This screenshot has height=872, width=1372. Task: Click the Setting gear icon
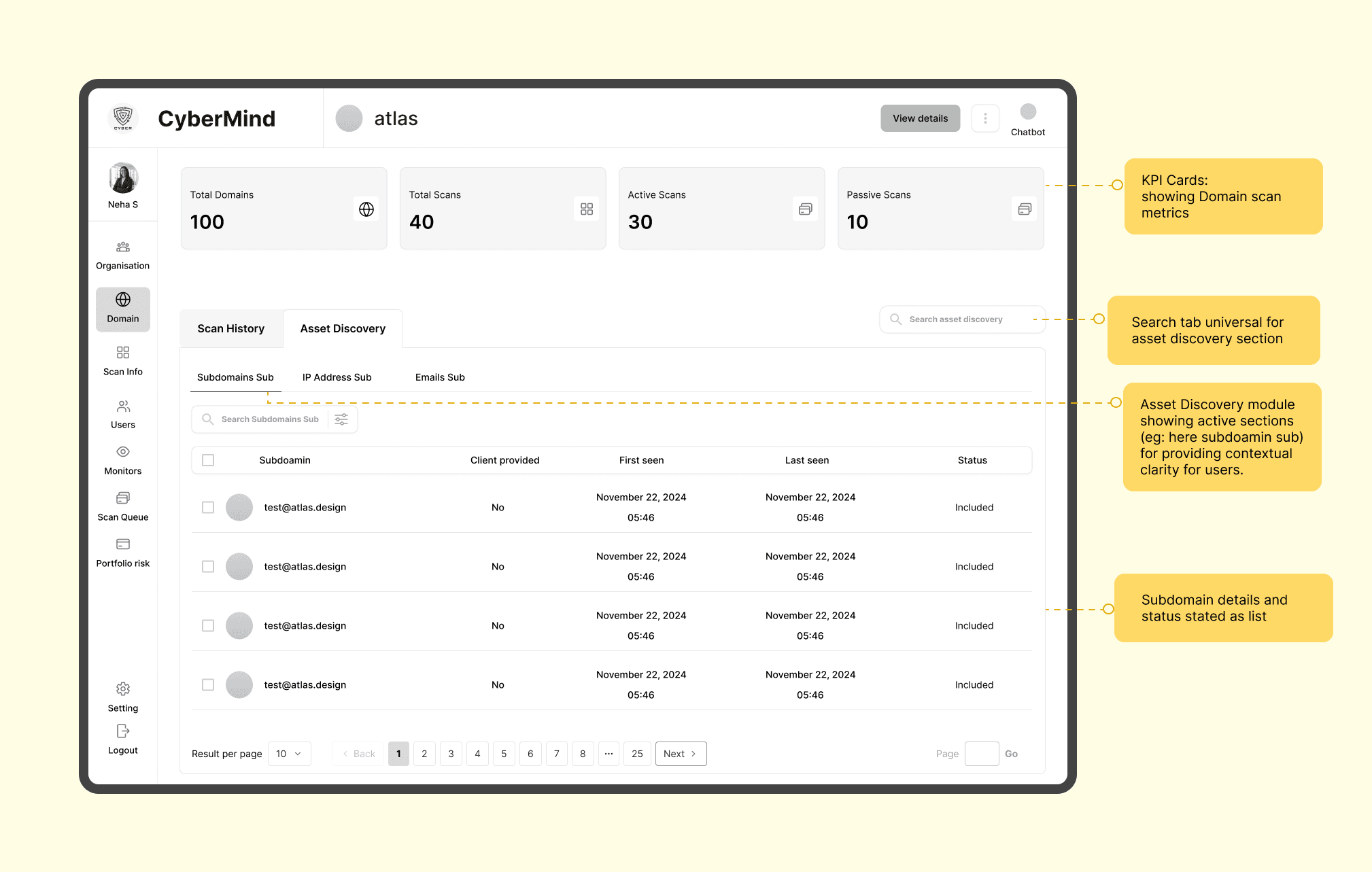coord(122,689)
